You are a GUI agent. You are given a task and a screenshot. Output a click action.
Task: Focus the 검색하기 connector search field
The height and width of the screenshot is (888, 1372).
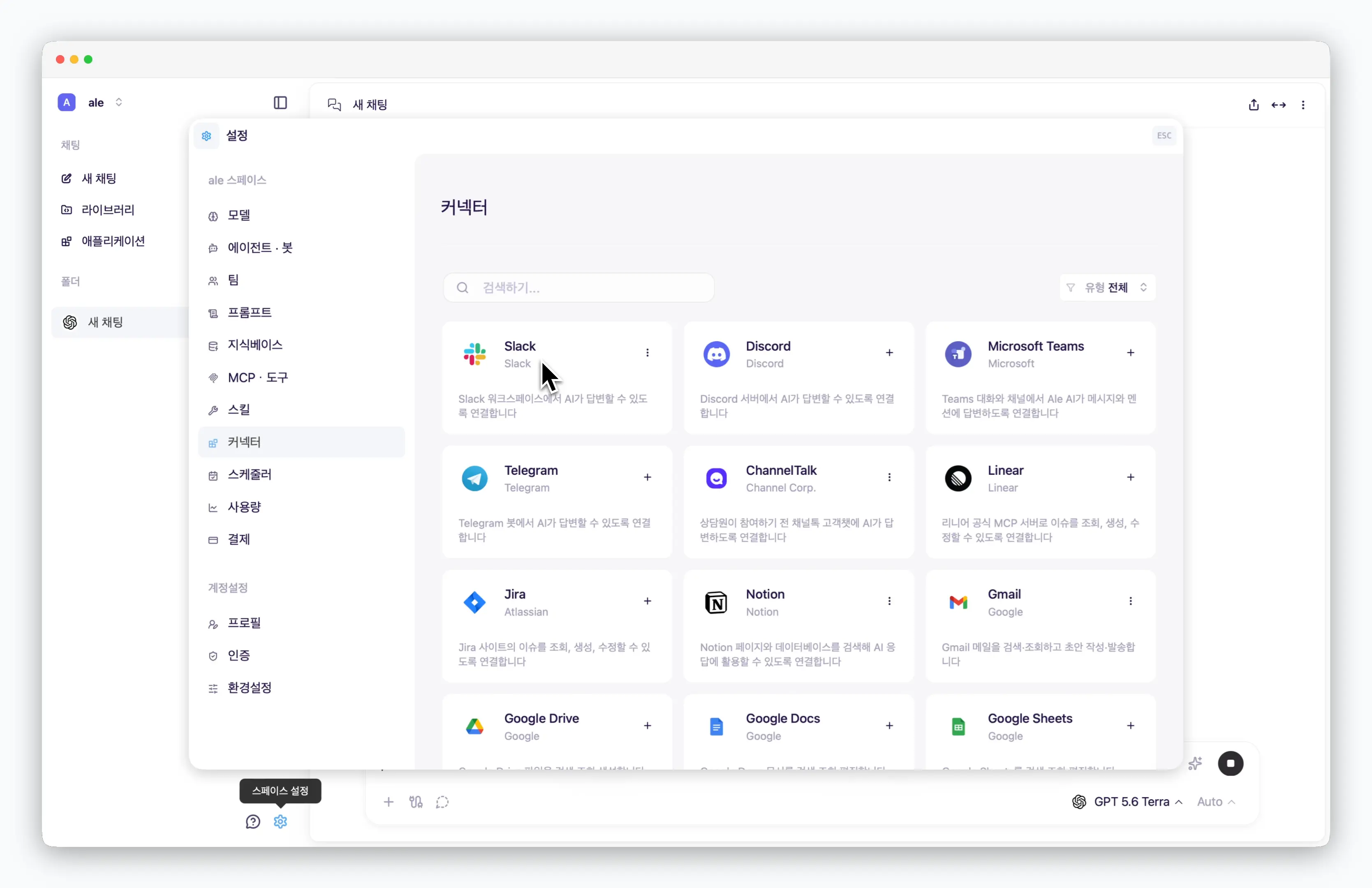tap(578, 287)
